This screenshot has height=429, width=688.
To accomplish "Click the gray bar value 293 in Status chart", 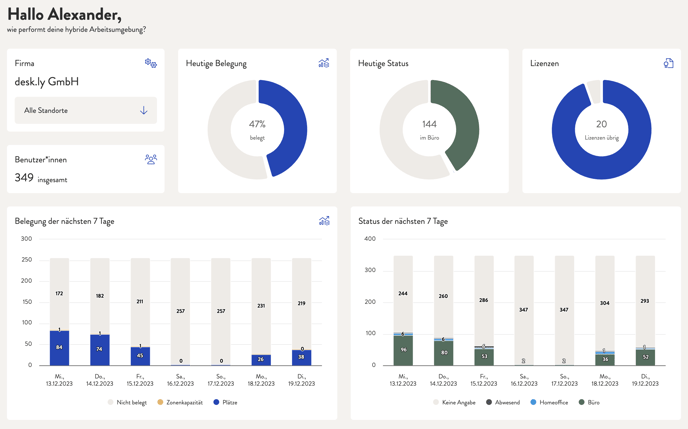I will (x=645, y=301).
